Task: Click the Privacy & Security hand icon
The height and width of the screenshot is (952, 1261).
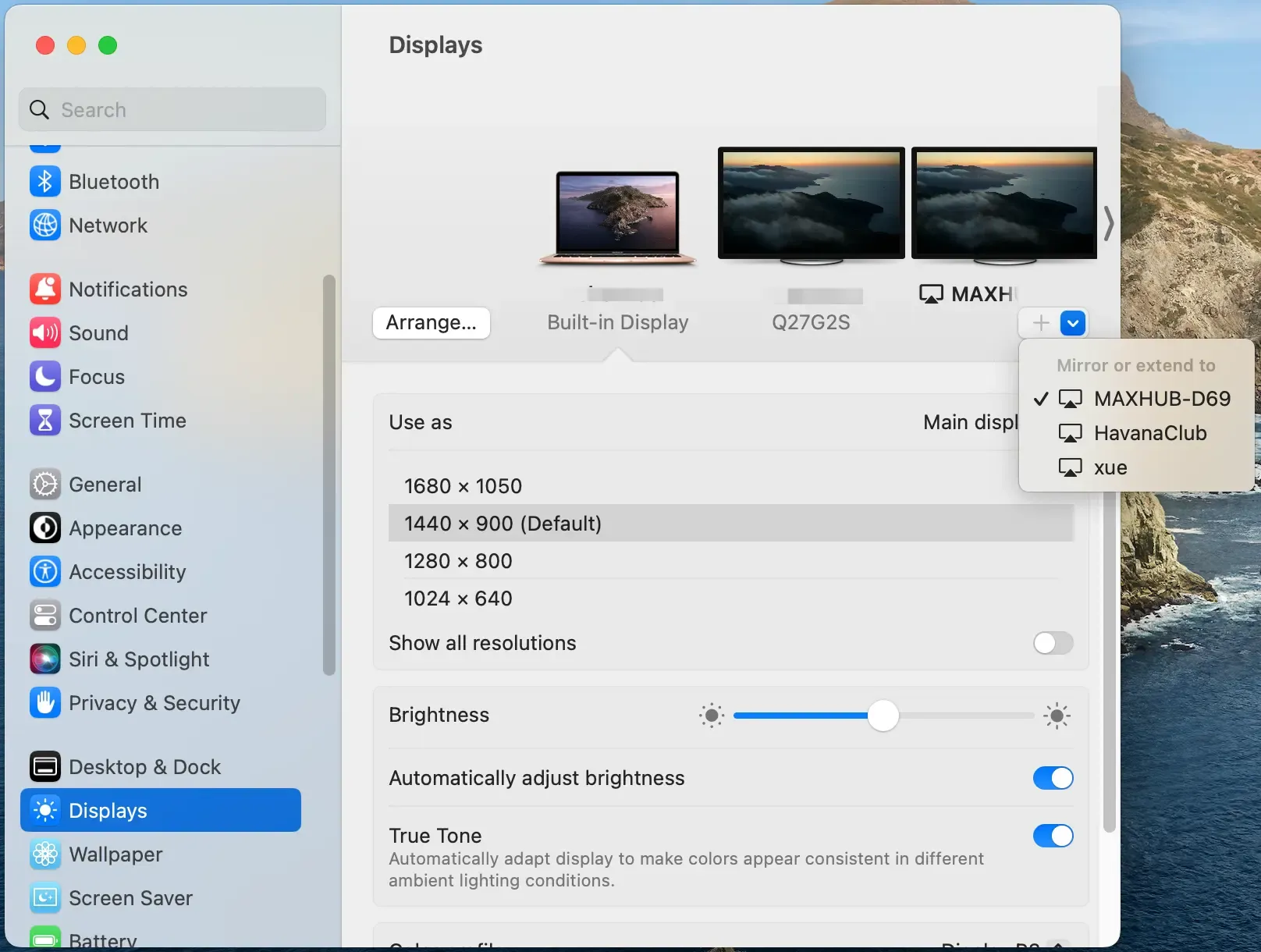Action: (x=45, y=703)
